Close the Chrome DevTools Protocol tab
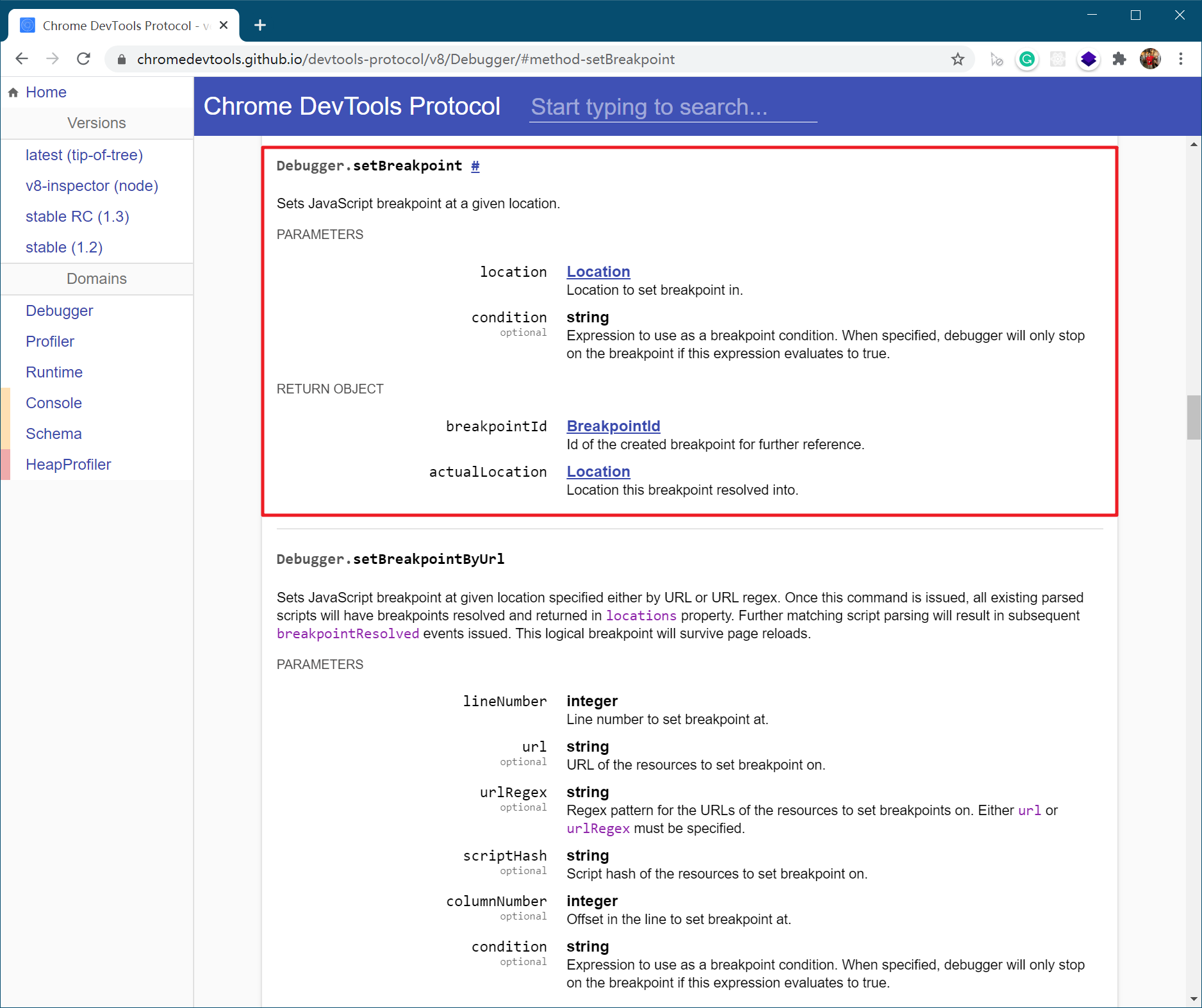 point(224,26)
